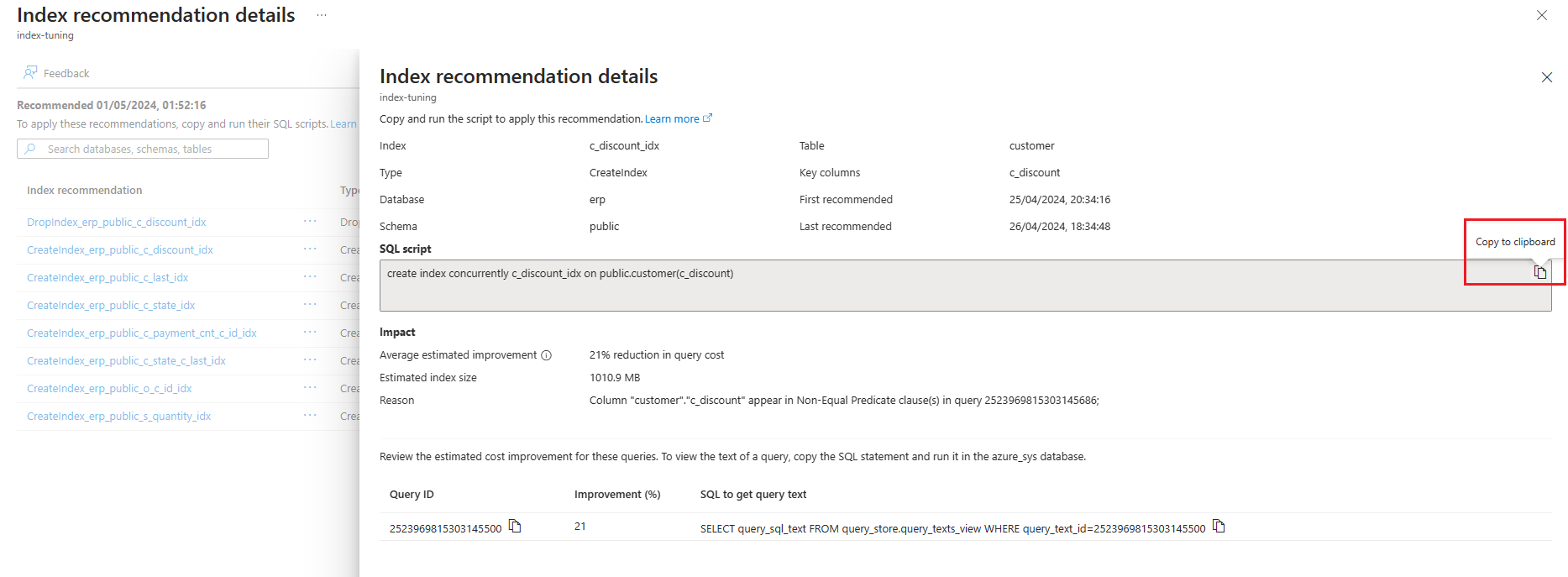The width and height of the screenshot is (1568, 577).
Task: Sort by the Index recommendation column header
Action: [x=84, y=191]
